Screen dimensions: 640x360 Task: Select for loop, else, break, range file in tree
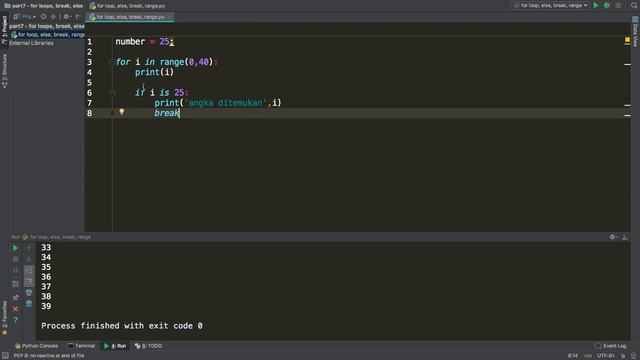coord(48,35)
